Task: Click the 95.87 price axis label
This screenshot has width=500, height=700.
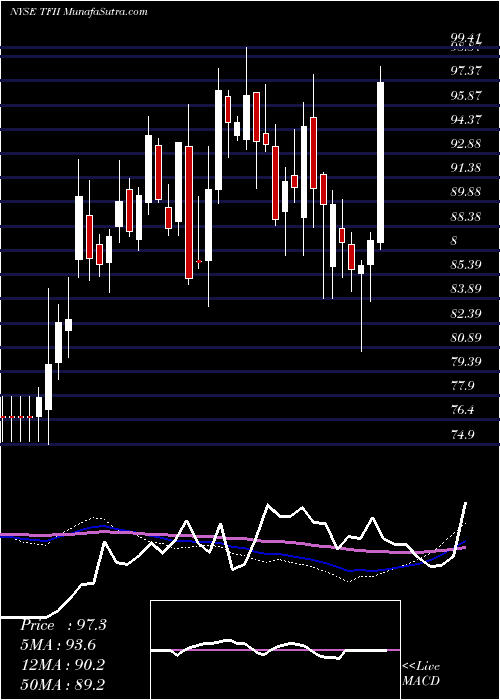Action: 466,95
